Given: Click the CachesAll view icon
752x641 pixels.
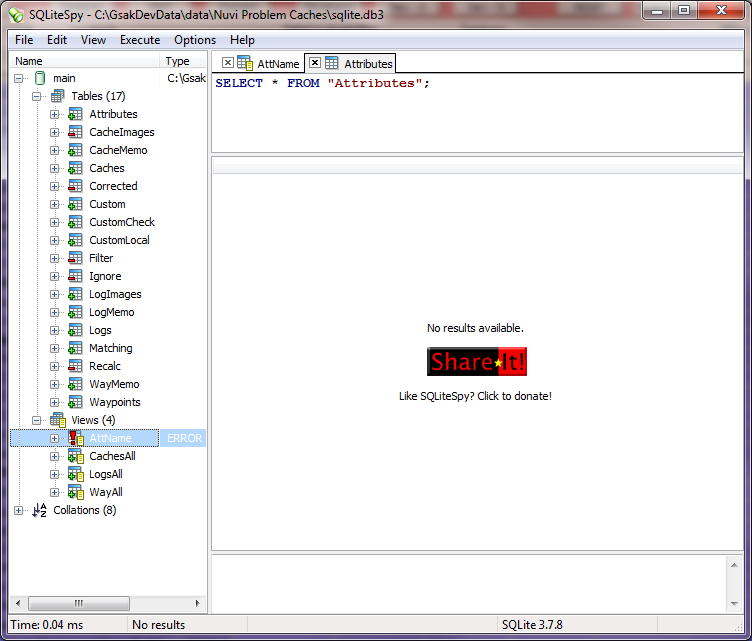Looking at the screenshot, I should tap(76, 456).
